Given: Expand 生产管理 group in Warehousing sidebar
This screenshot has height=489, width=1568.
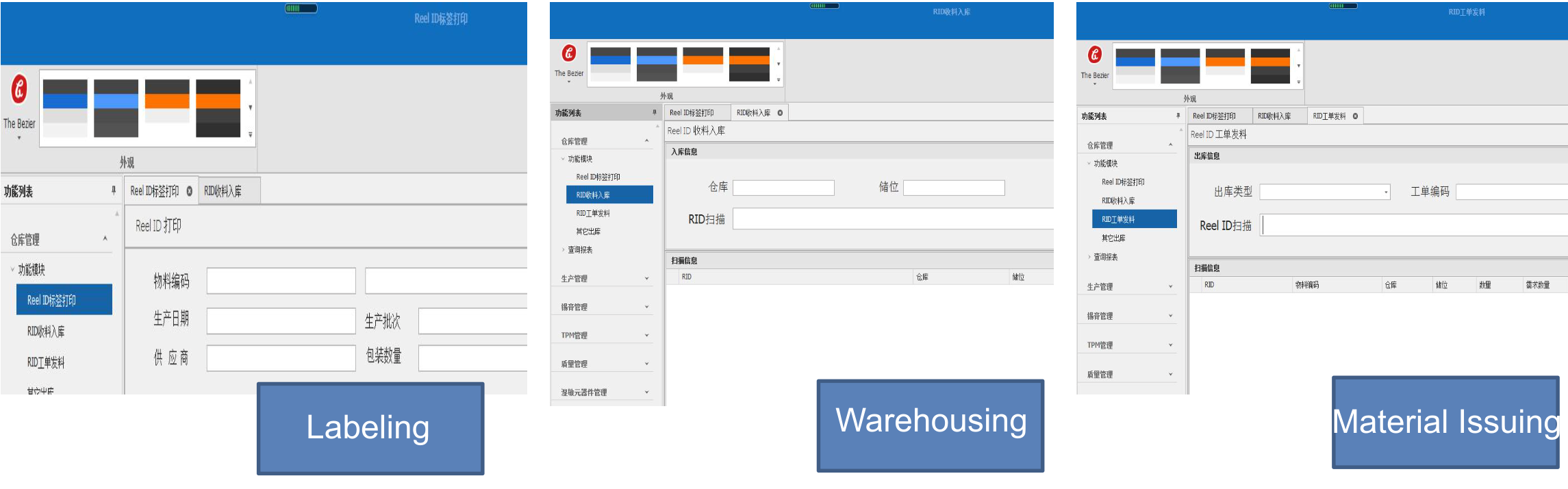Looking at the screenshot, I should point(646,279).
